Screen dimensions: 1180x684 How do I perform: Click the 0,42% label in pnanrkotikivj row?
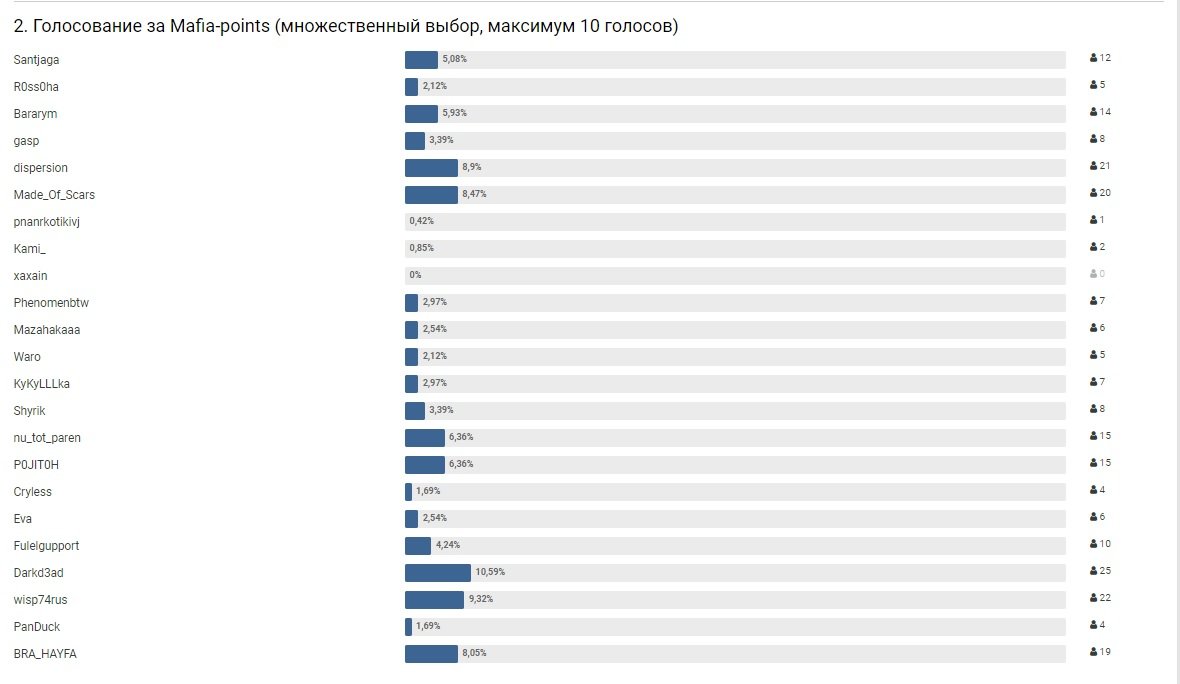point(421,221)
